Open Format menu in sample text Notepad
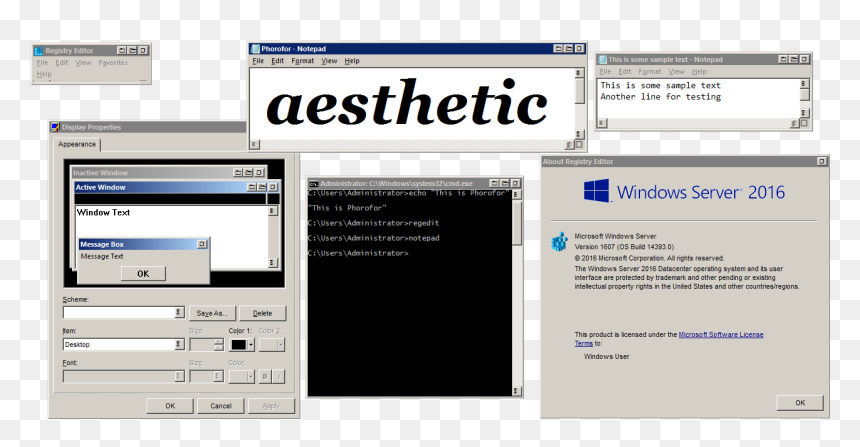The width and height of the screenshot is (860, 447). [649, 71]
